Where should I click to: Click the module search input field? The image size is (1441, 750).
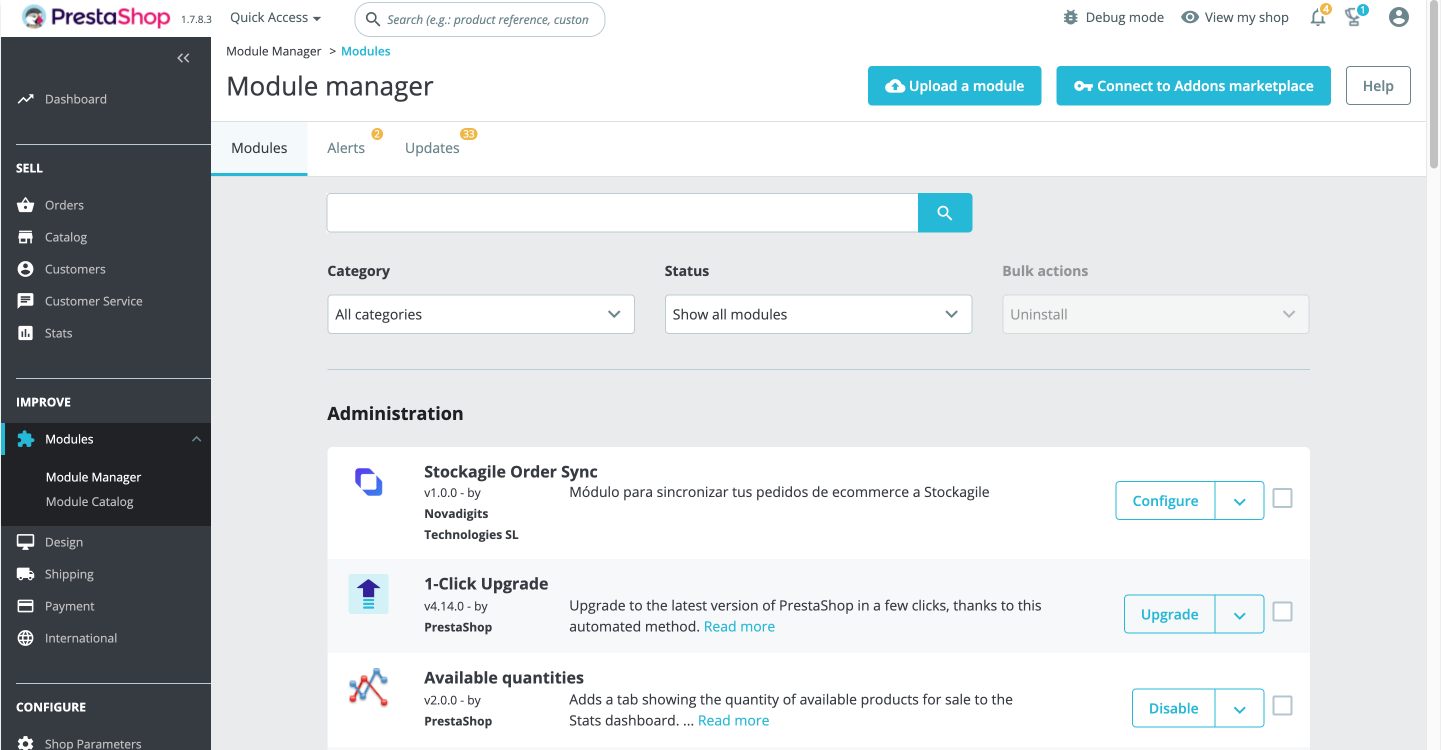[623, 213]
